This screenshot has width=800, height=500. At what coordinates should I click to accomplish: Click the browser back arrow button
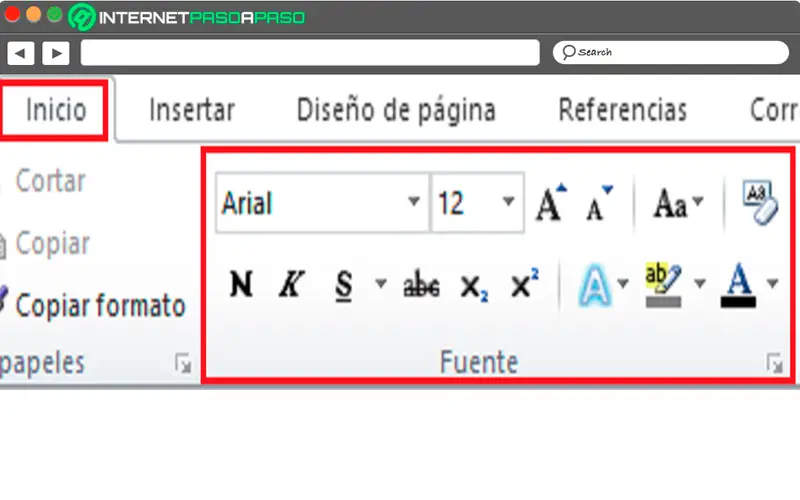click(21, 53)
